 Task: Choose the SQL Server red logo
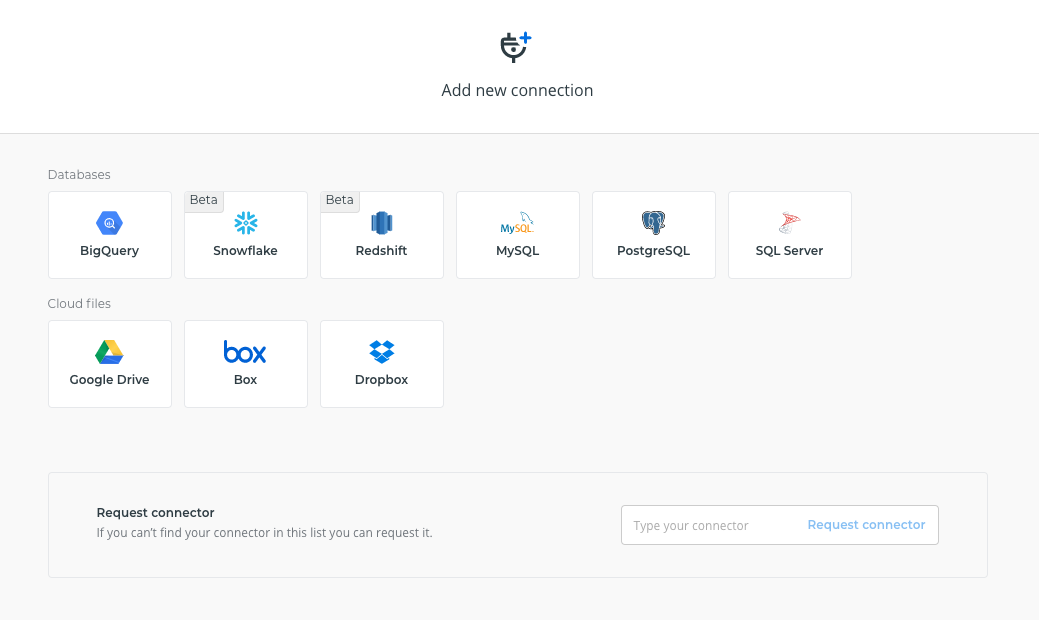click(x=789, y=223)
